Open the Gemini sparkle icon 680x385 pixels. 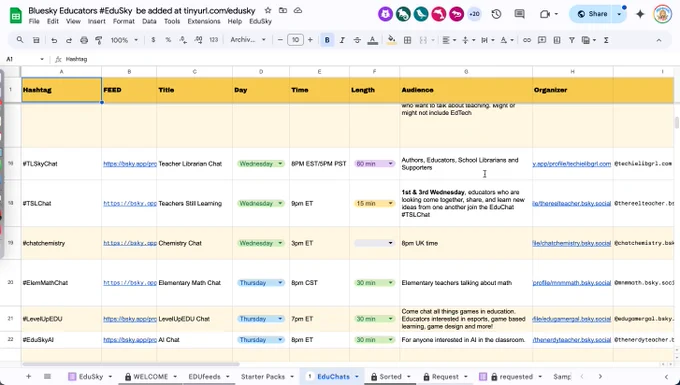click(x=640, y=14)
